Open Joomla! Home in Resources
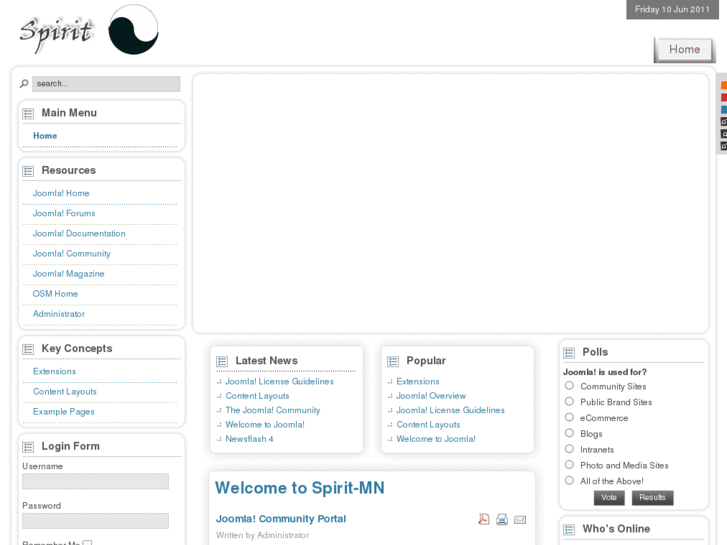The image size is (727, 545). point(61,193)
